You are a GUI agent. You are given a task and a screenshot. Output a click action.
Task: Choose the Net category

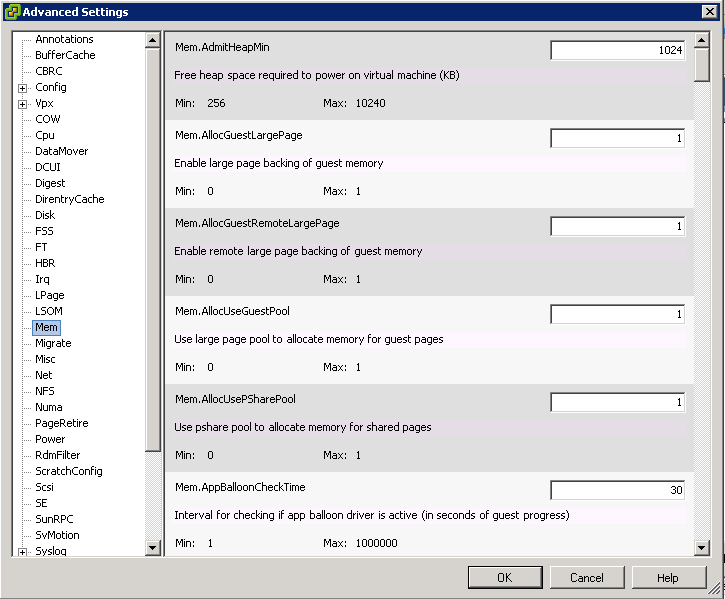(x=43, y=375)
